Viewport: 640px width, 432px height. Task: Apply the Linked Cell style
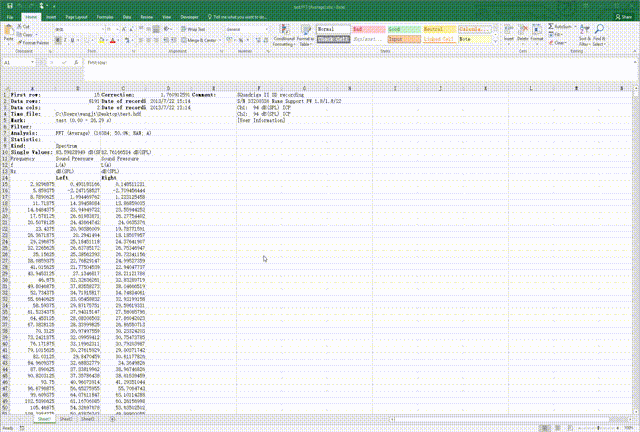439,39
